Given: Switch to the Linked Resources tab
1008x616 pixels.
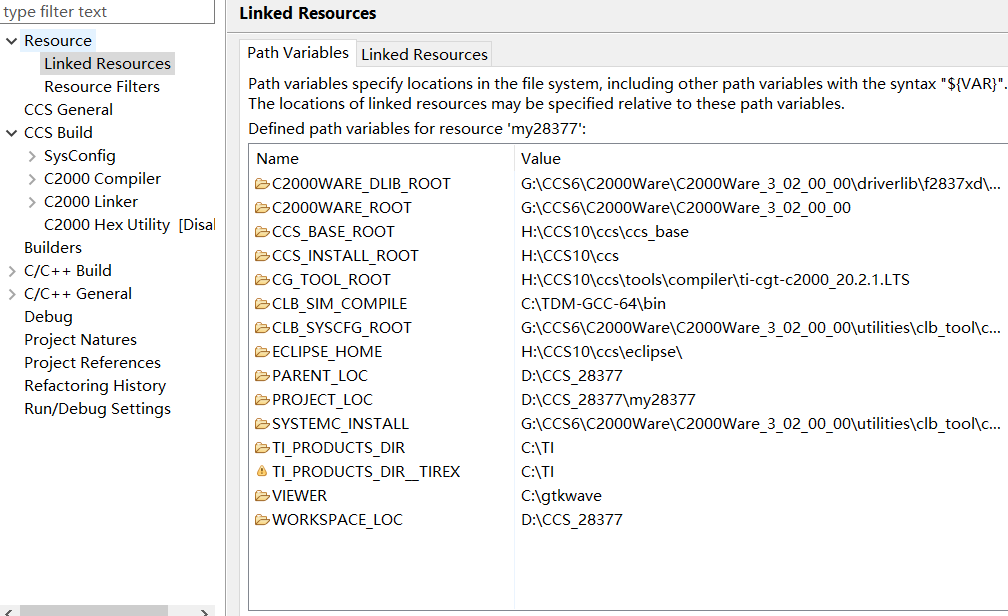Looking at the screenshot, I should tap(425, 53).
